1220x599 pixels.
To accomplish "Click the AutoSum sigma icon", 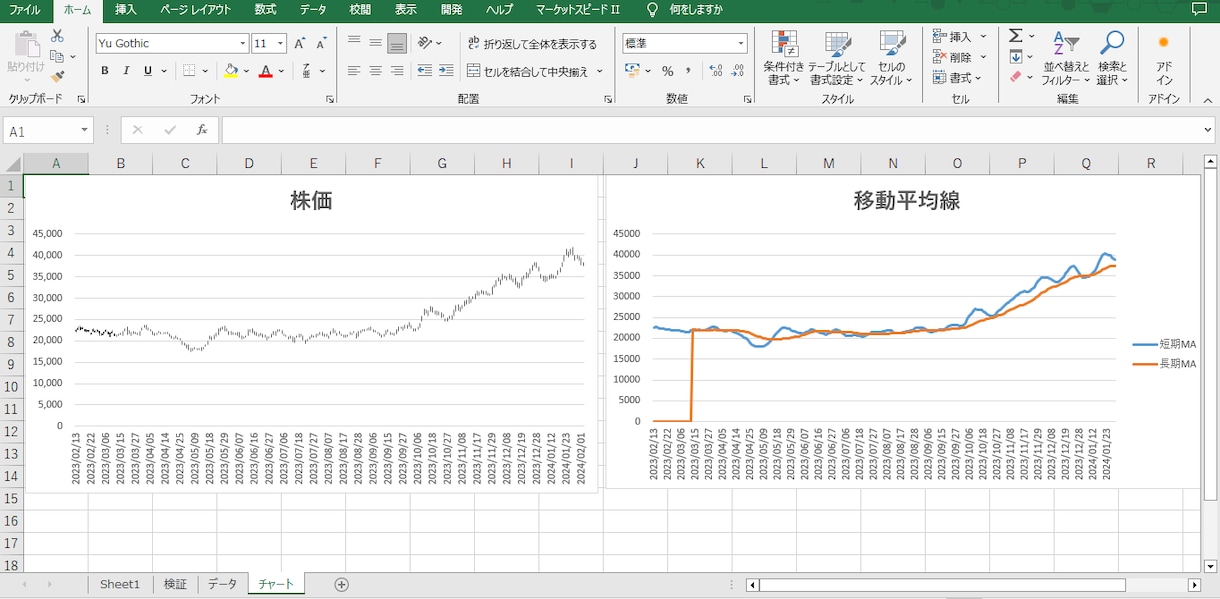I will point(1016,36).
